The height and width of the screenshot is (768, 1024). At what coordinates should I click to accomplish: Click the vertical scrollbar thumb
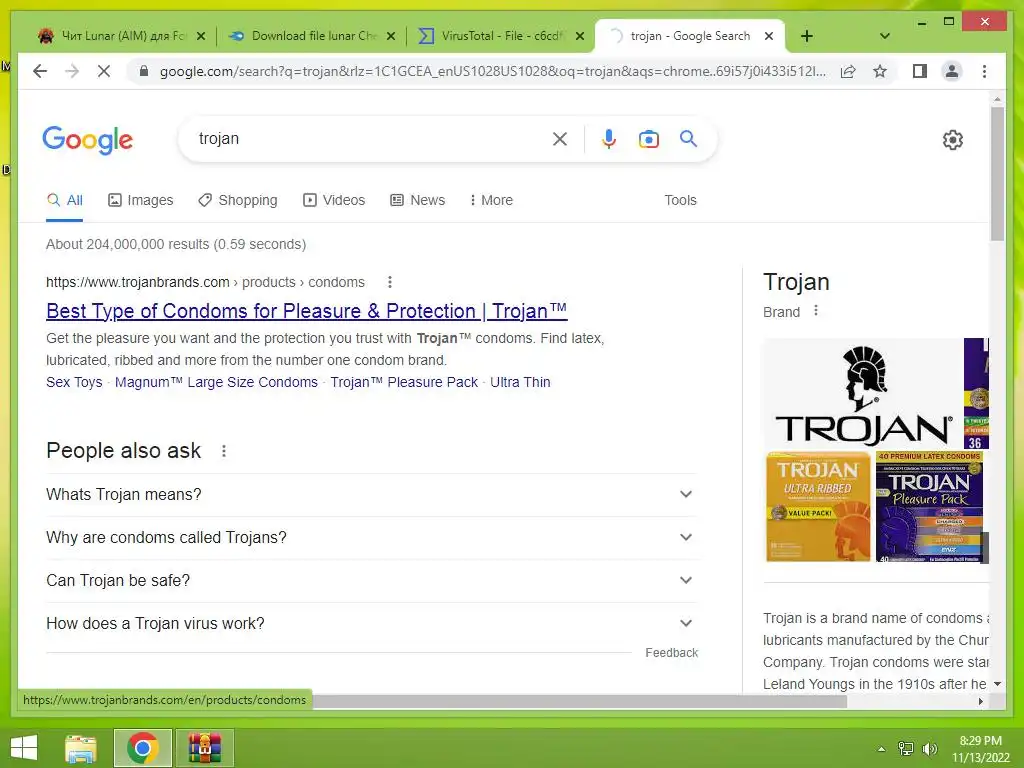[997, 173]
